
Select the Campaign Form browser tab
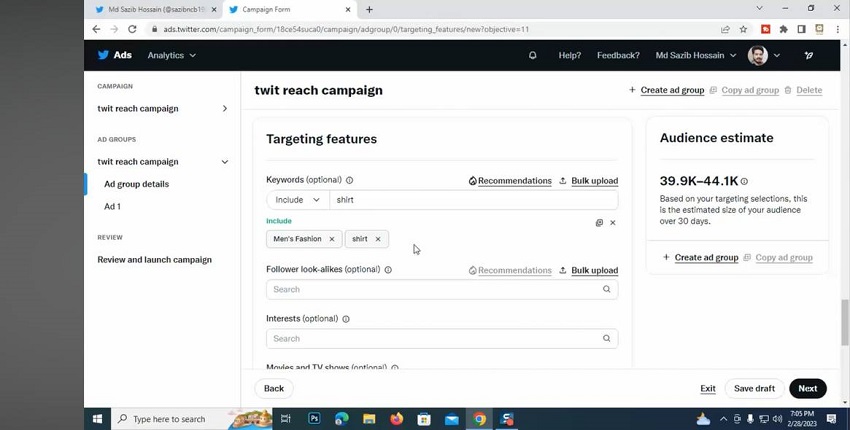tap(290, 10)
